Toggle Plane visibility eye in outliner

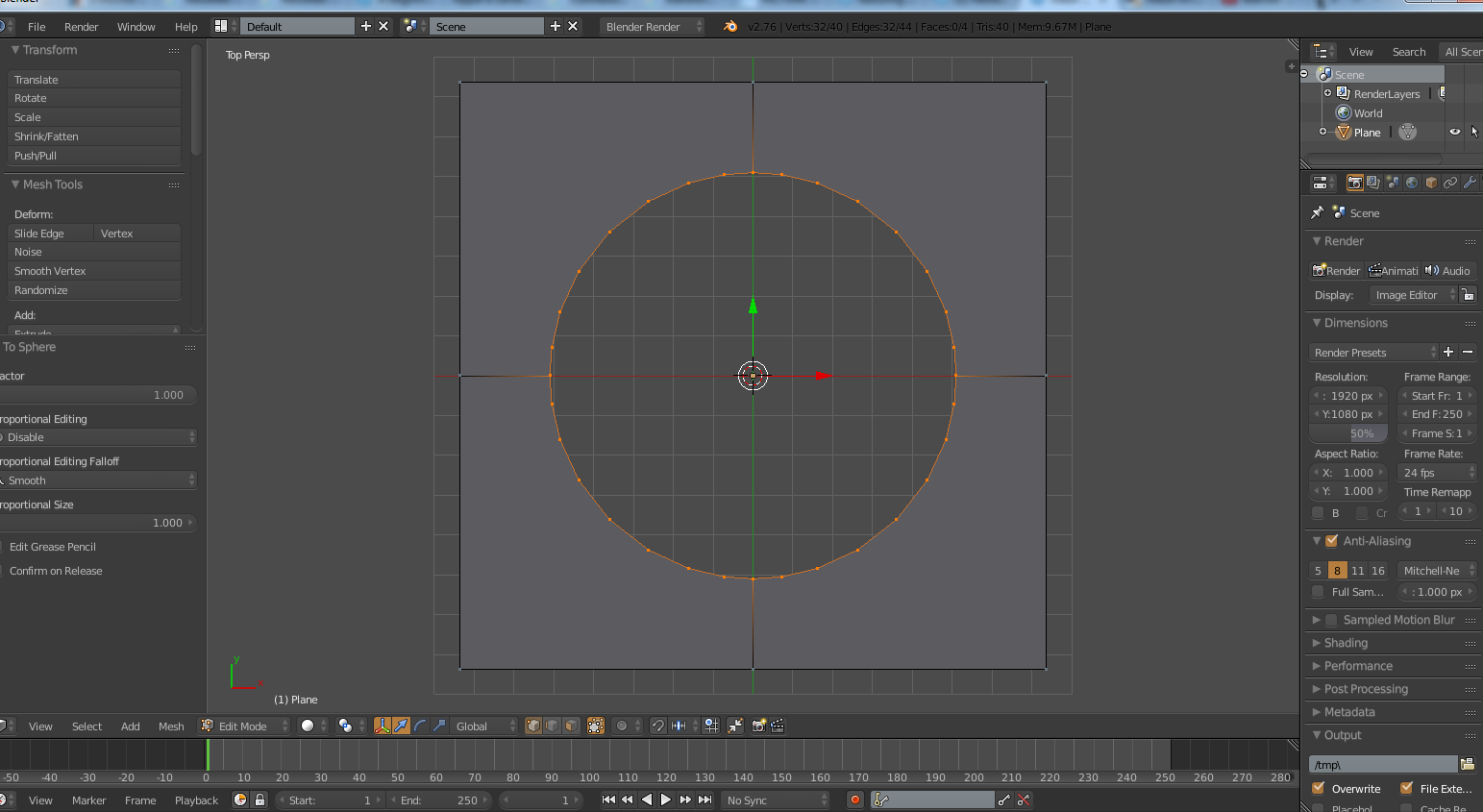tap(1455, 132)
